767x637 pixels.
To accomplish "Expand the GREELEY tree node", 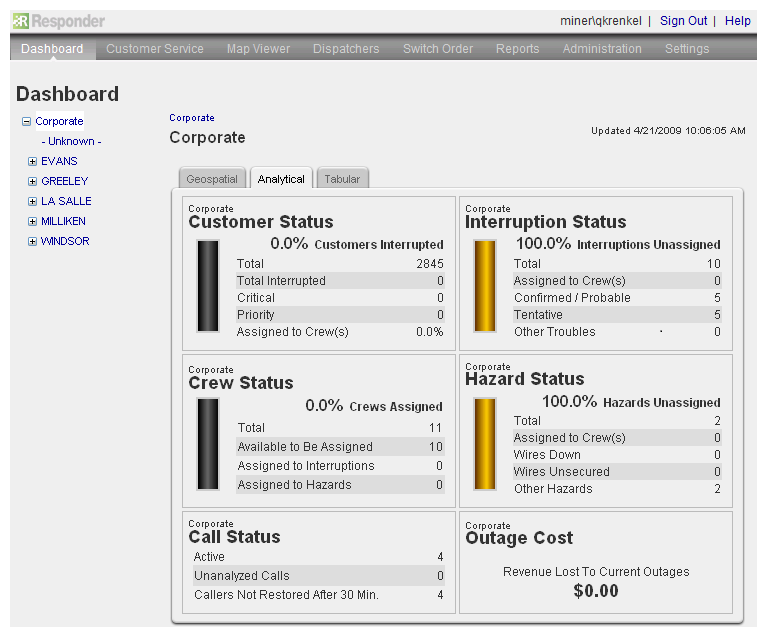I will (32, 182).
